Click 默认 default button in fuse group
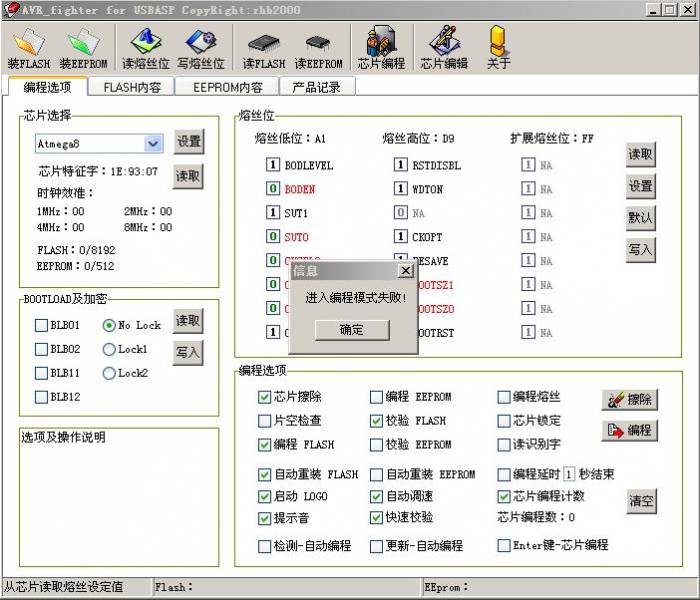The width and height of the screenshot is (700, 600). [641, 218]
